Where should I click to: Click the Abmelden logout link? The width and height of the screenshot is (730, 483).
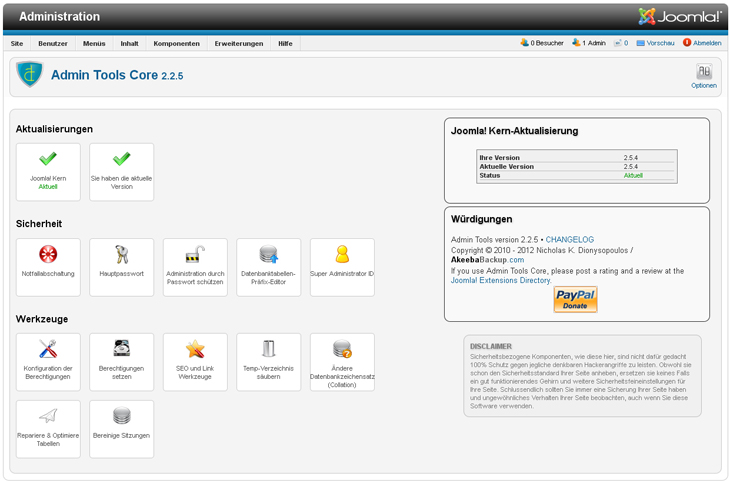click(x=702, y=43)
